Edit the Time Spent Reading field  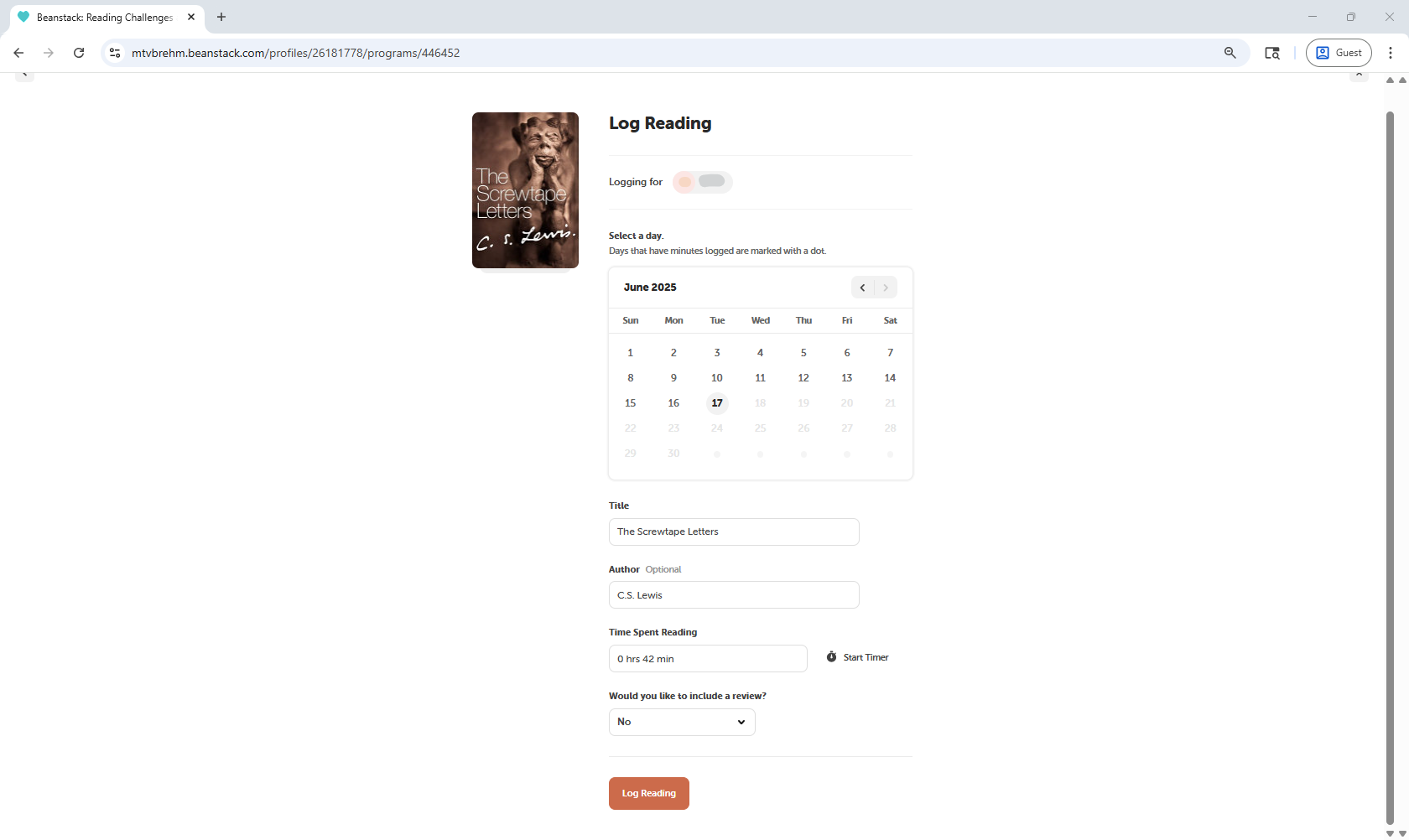[x=708, y=659]
